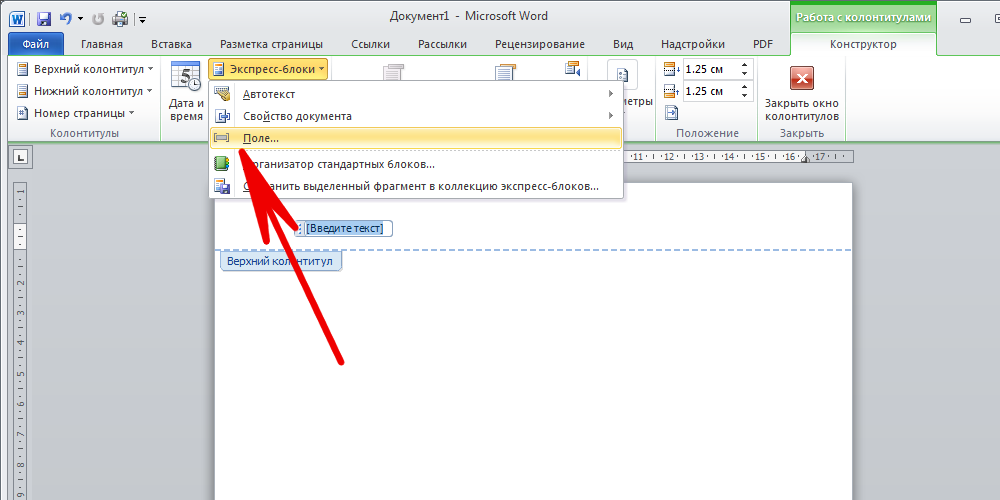The height and width of the screenshot is (500, 1000).
Task: Select the Конструктор tab
Action: click(863, 44)
